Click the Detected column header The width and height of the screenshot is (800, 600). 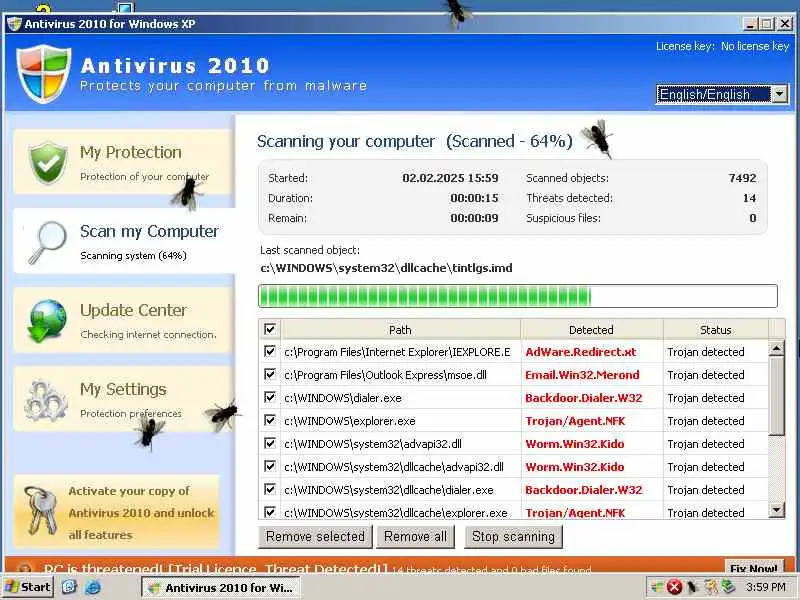(x=592, y=330)
